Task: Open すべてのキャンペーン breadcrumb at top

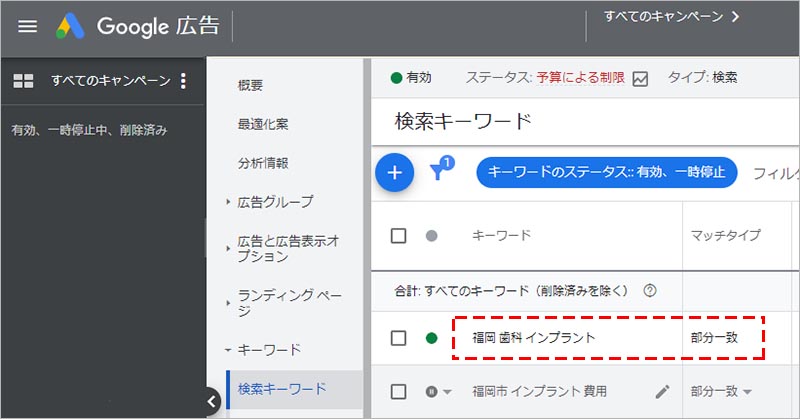Action: pos(671,16)
